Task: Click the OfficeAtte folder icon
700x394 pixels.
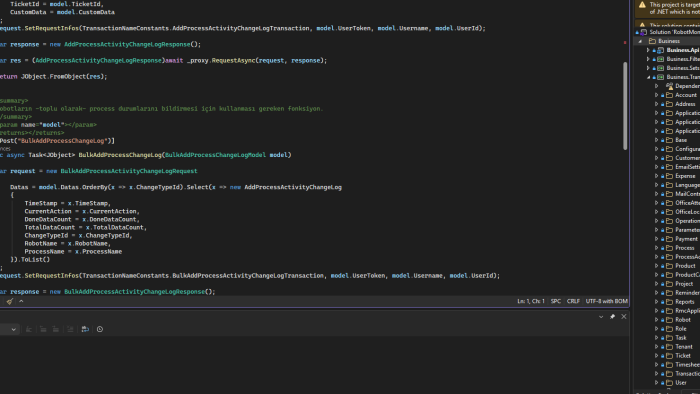Action: (x=669, y=203)
